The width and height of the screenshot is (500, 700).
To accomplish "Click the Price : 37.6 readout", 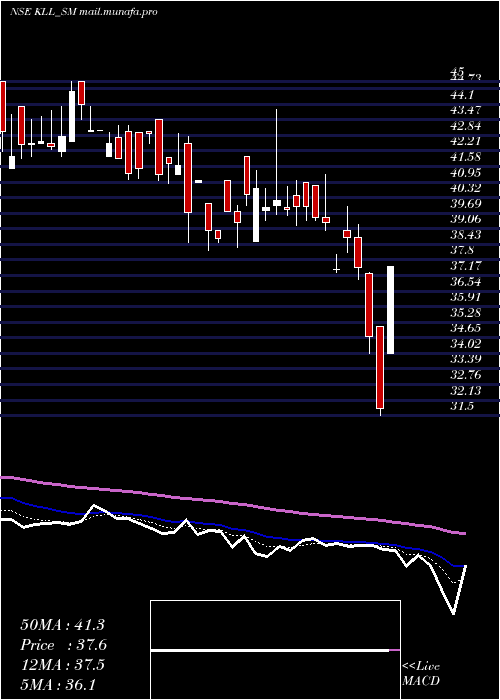I will (63, 645).
